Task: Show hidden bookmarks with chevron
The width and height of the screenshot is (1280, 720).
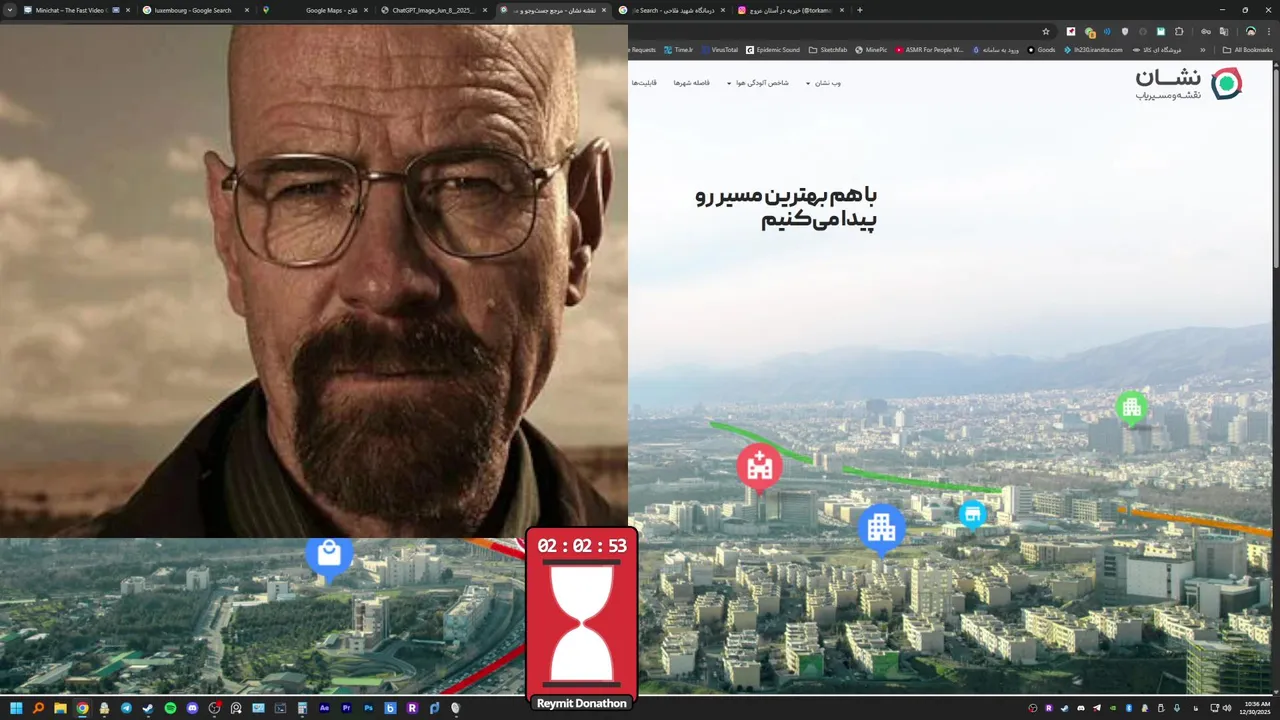Action: pyautogui.click(x=1202, y=50)
